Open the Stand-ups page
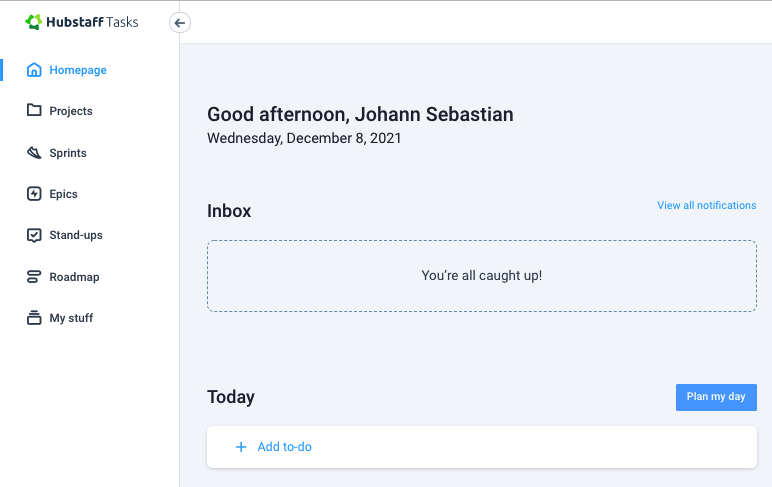 (x=76, y=235)
